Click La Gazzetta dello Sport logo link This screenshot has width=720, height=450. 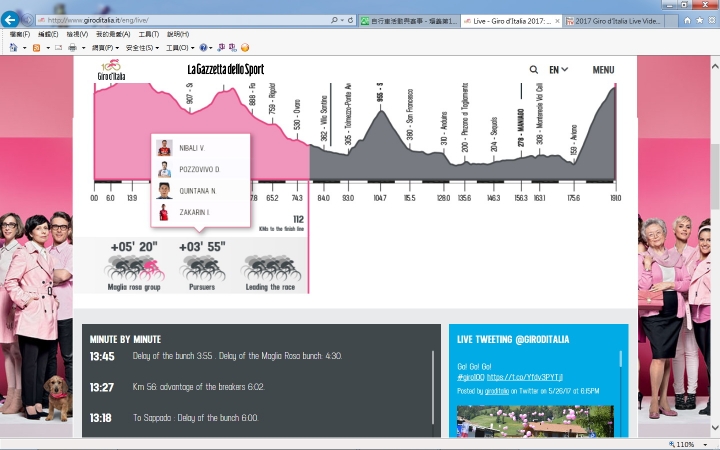[x=225, y=69]
